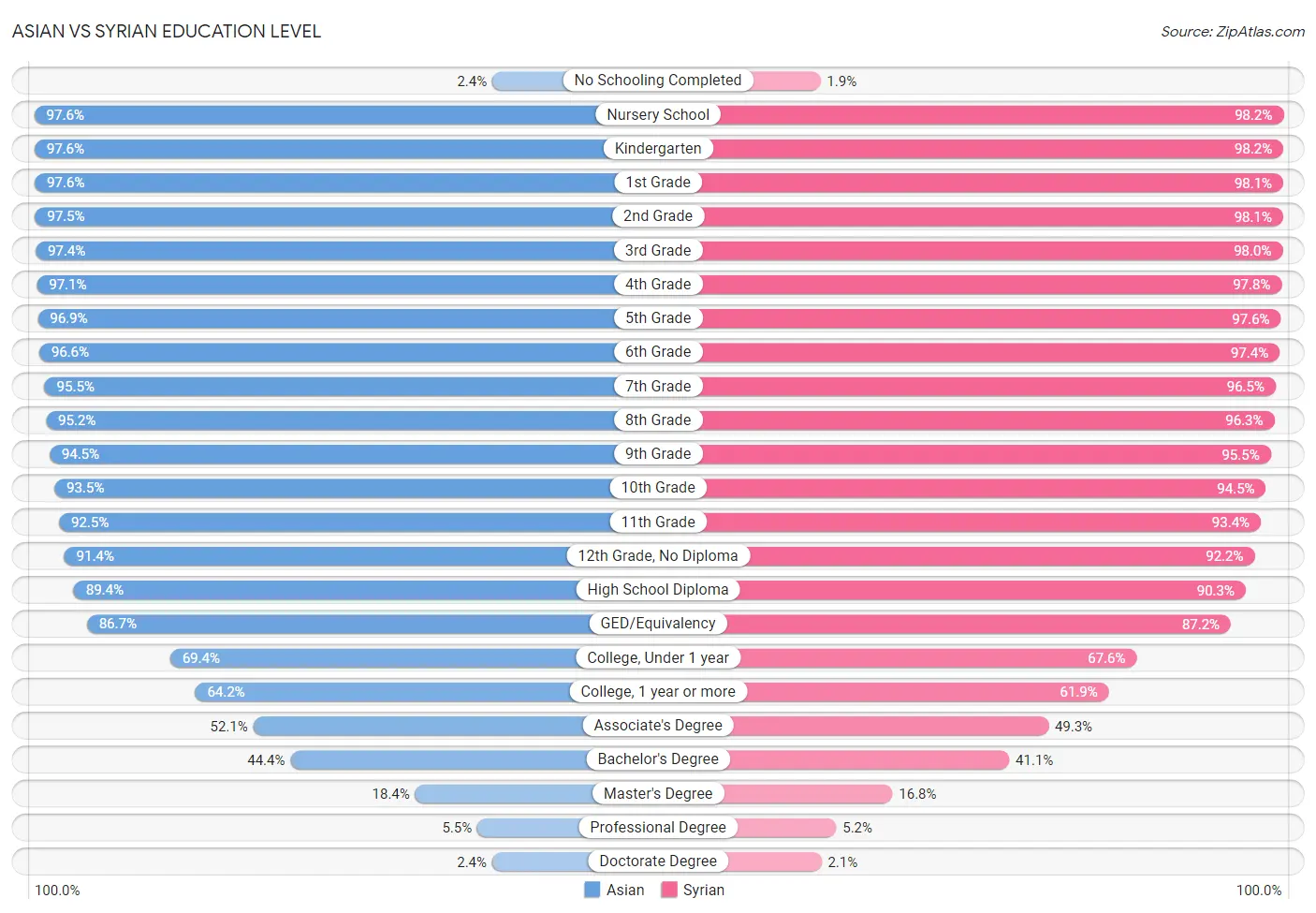Select the Master's Degree label

(x=658, y=793)
